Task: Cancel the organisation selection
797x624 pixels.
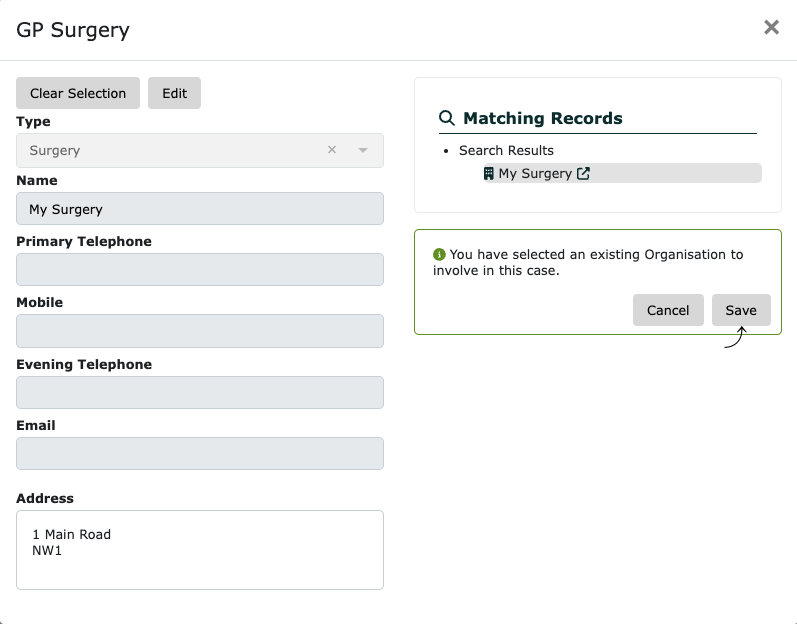Action: [668, 310]
